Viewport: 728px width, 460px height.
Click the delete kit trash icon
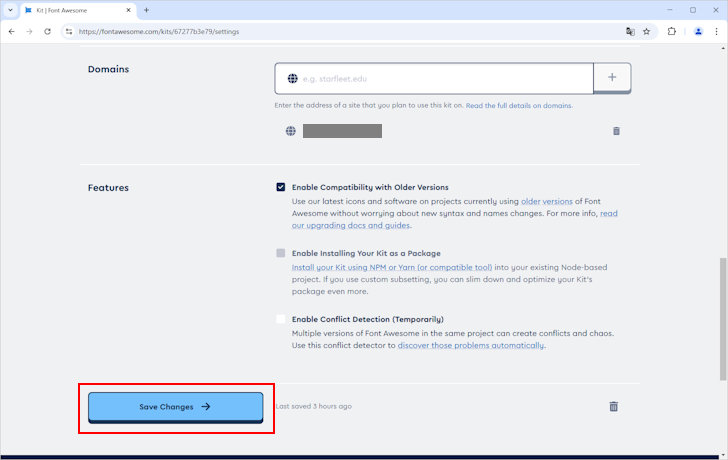(x=613, y=406)
